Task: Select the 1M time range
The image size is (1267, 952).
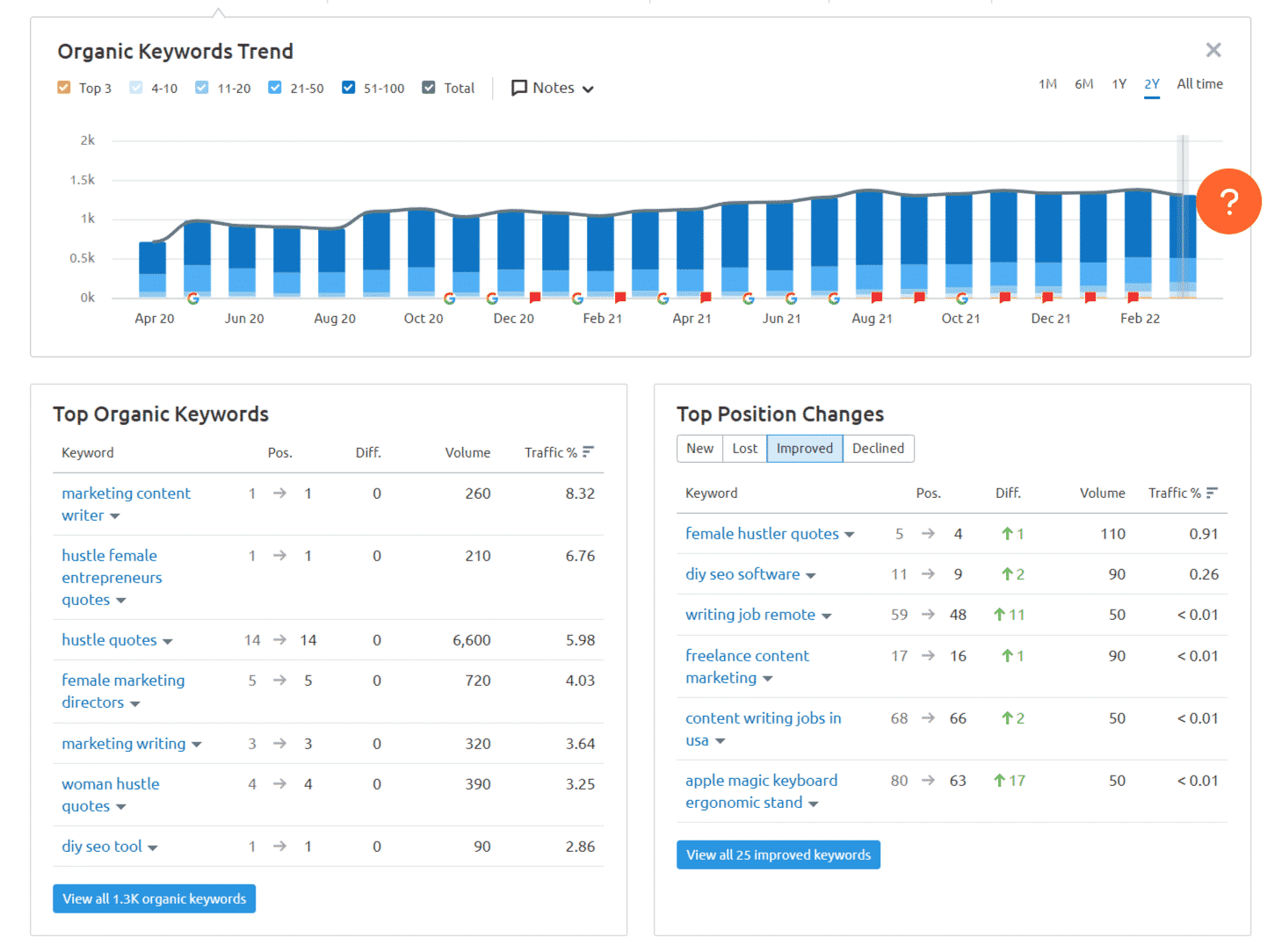Action: (1047, 84)
